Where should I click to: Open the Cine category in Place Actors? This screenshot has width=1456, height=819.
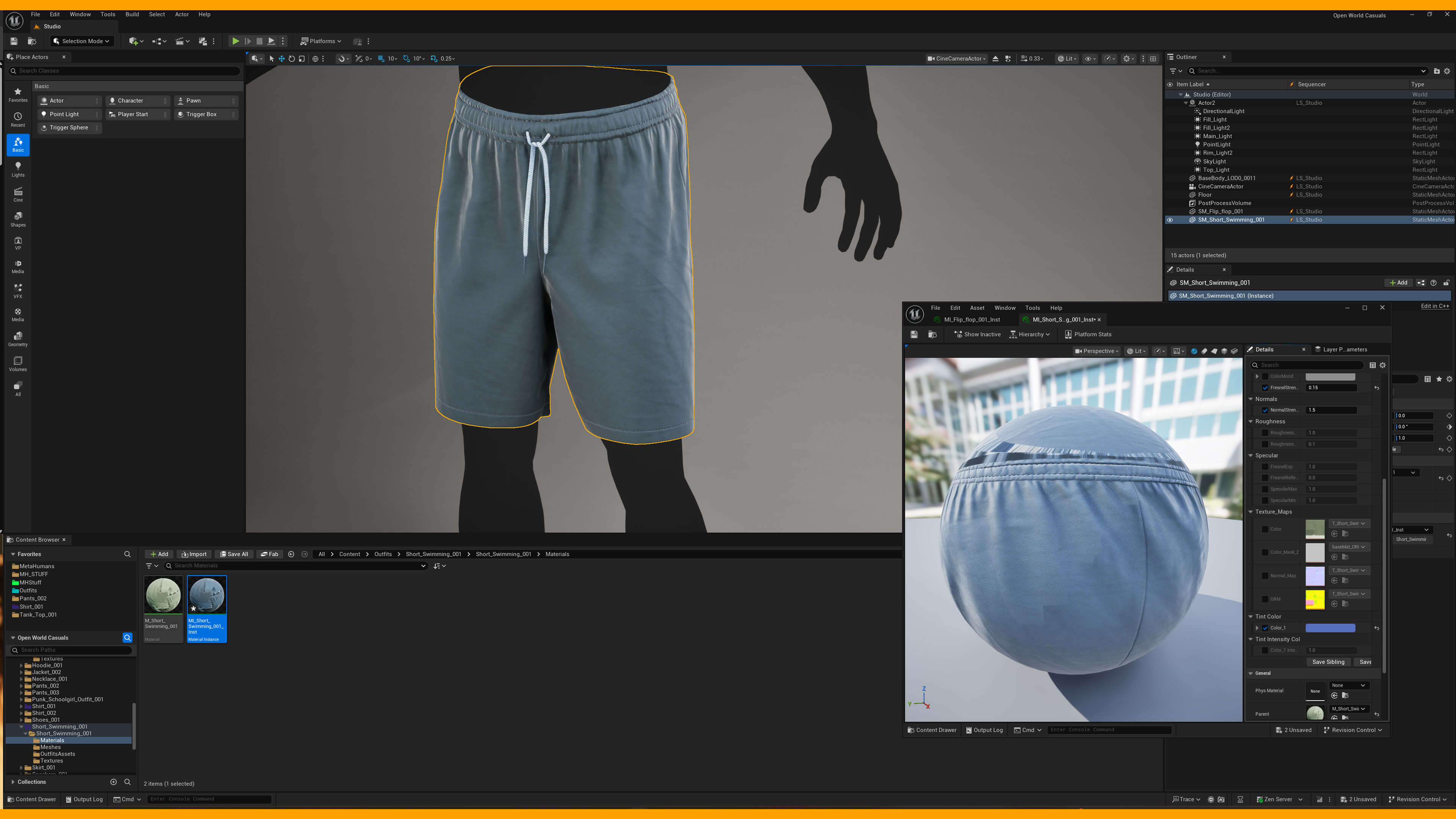18,195
